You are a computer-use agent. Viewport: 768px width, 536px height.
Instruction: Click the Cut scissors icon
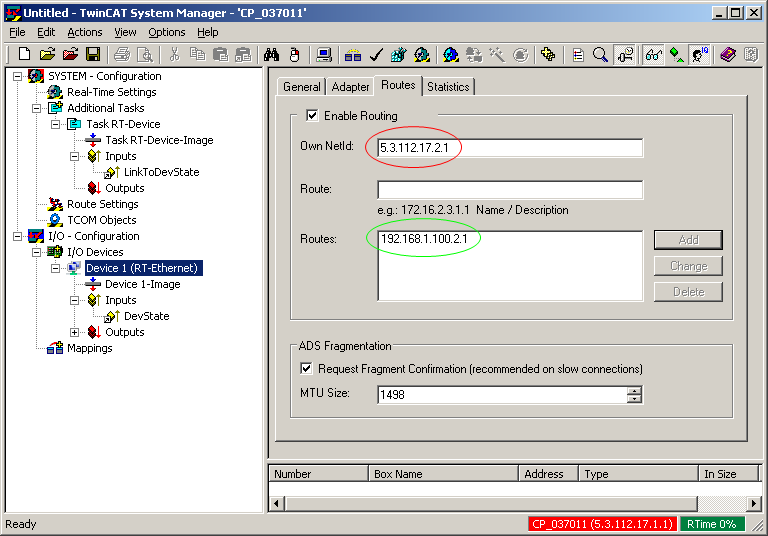[x=174, y=54]
